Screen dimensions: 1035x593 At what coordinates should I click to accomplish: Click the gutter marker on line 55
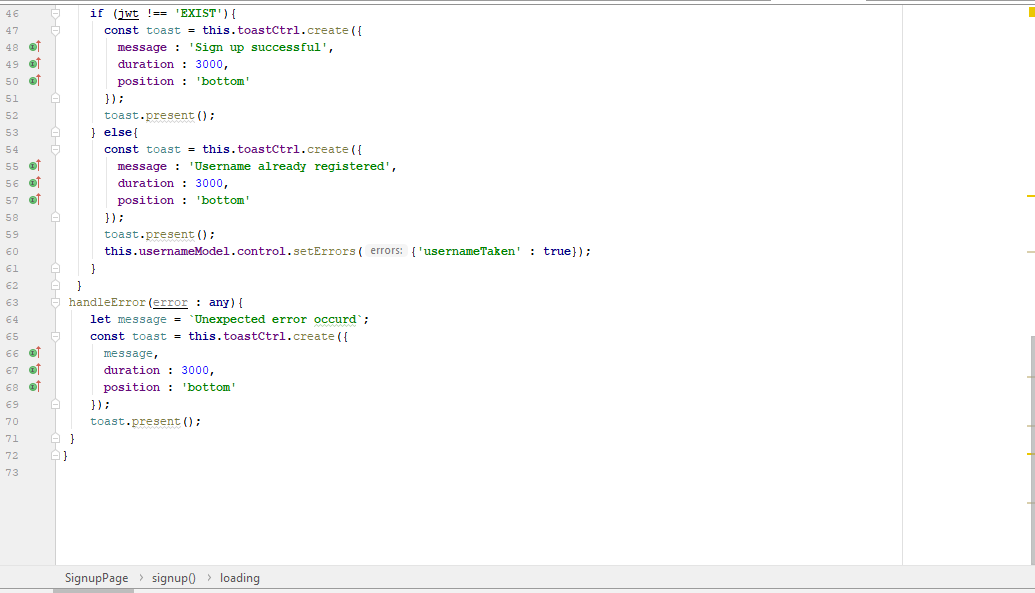pyautogui.click(x=35, y=166)
